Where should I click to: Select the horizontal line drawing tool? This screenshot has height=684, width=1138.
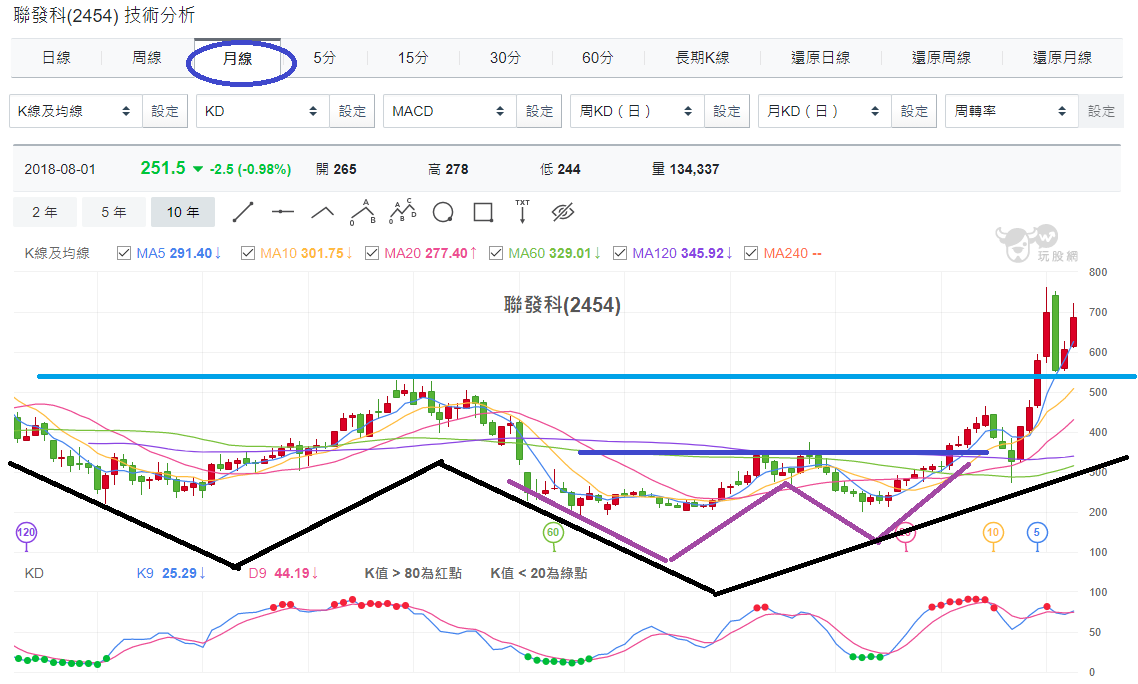coord(283,212)
